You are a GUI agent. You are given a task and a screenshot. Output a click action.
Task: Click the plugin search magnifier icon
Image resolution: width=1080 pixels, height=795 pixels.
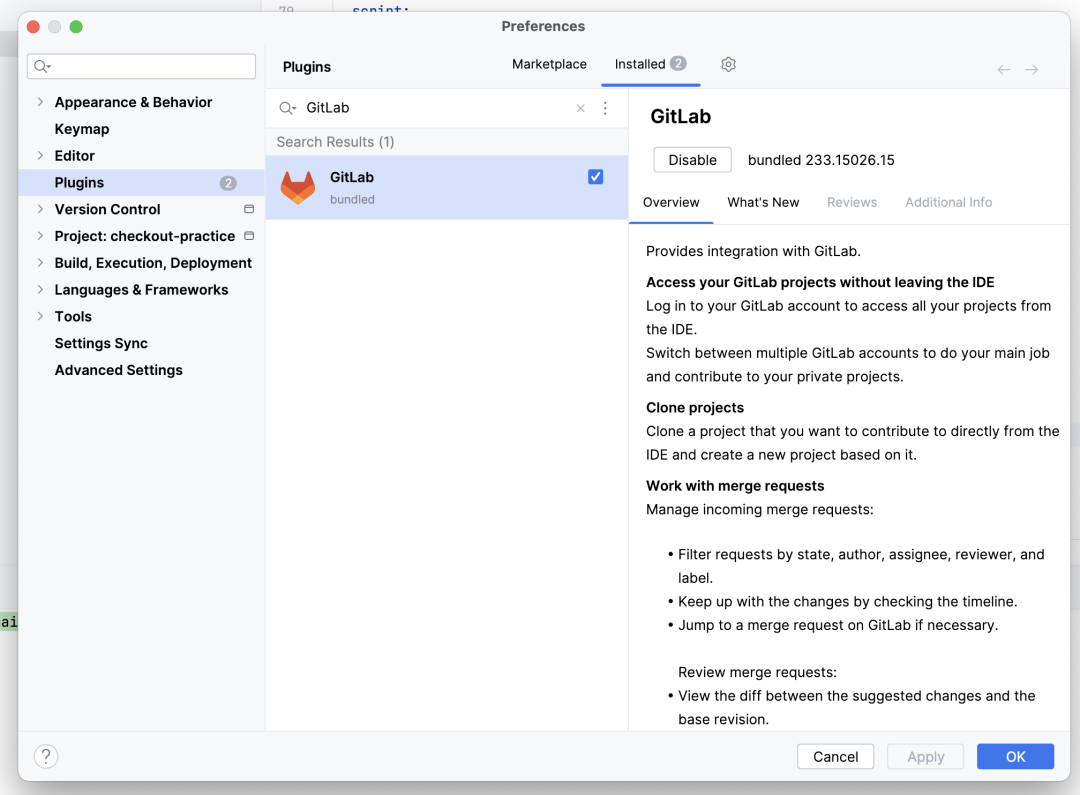(287, 108)
